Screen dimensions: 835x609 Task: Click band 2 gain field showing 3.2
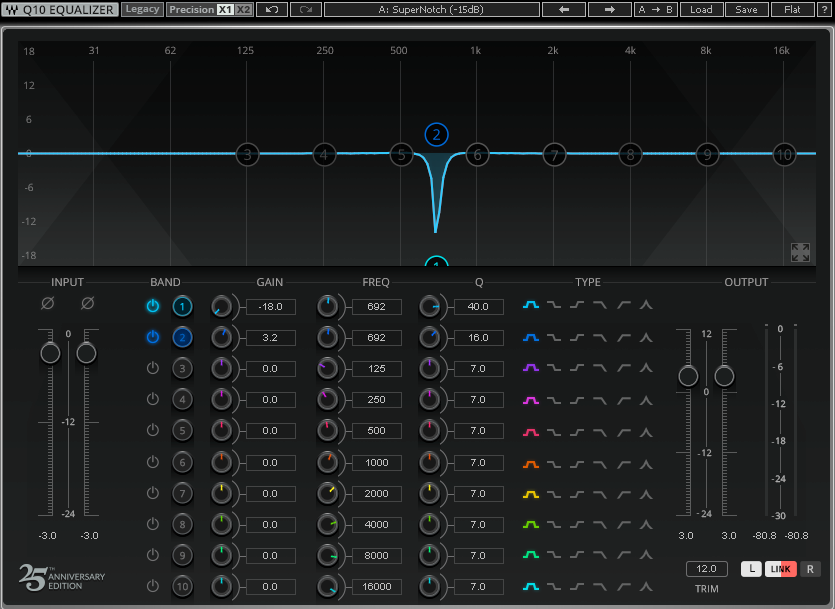[x=271, y=338]
